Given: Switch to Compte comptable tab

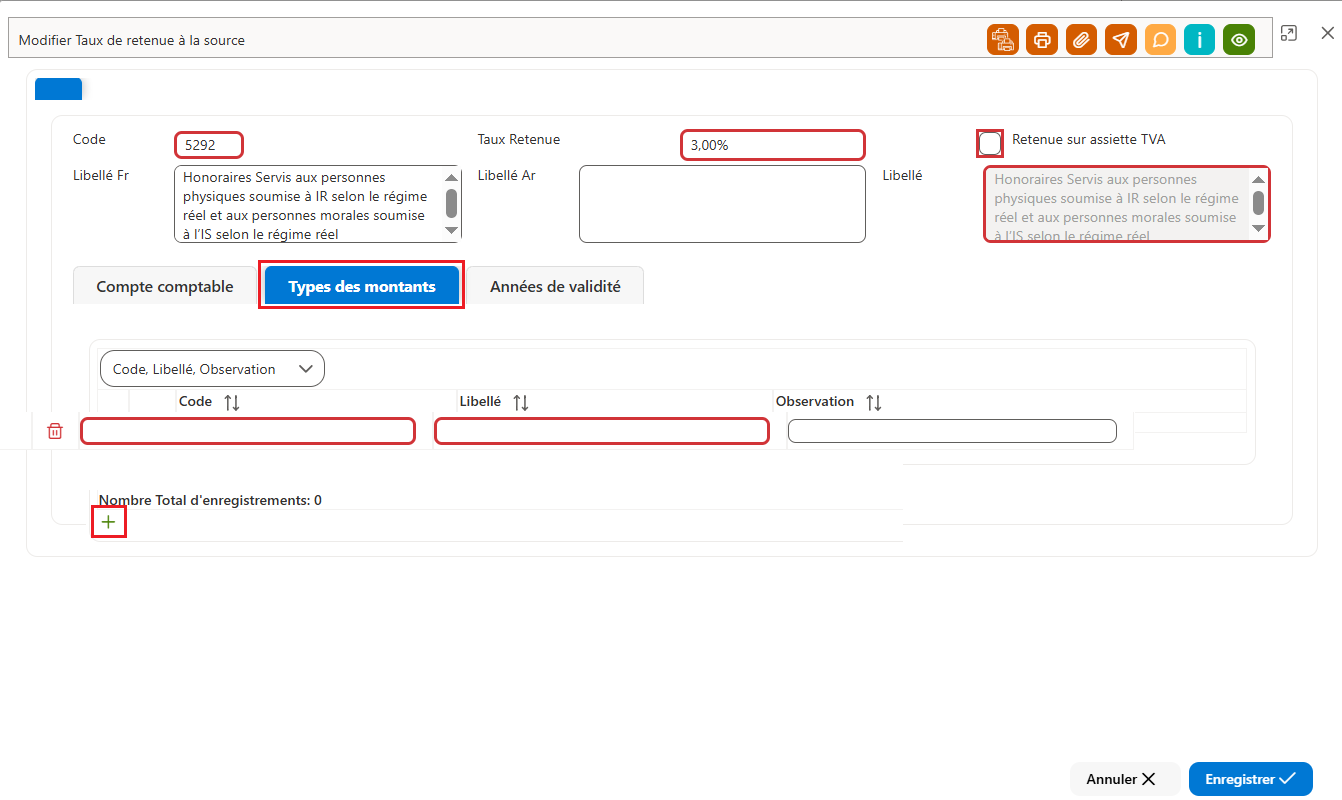Looking at the screenshot, I should click(165, 286).
